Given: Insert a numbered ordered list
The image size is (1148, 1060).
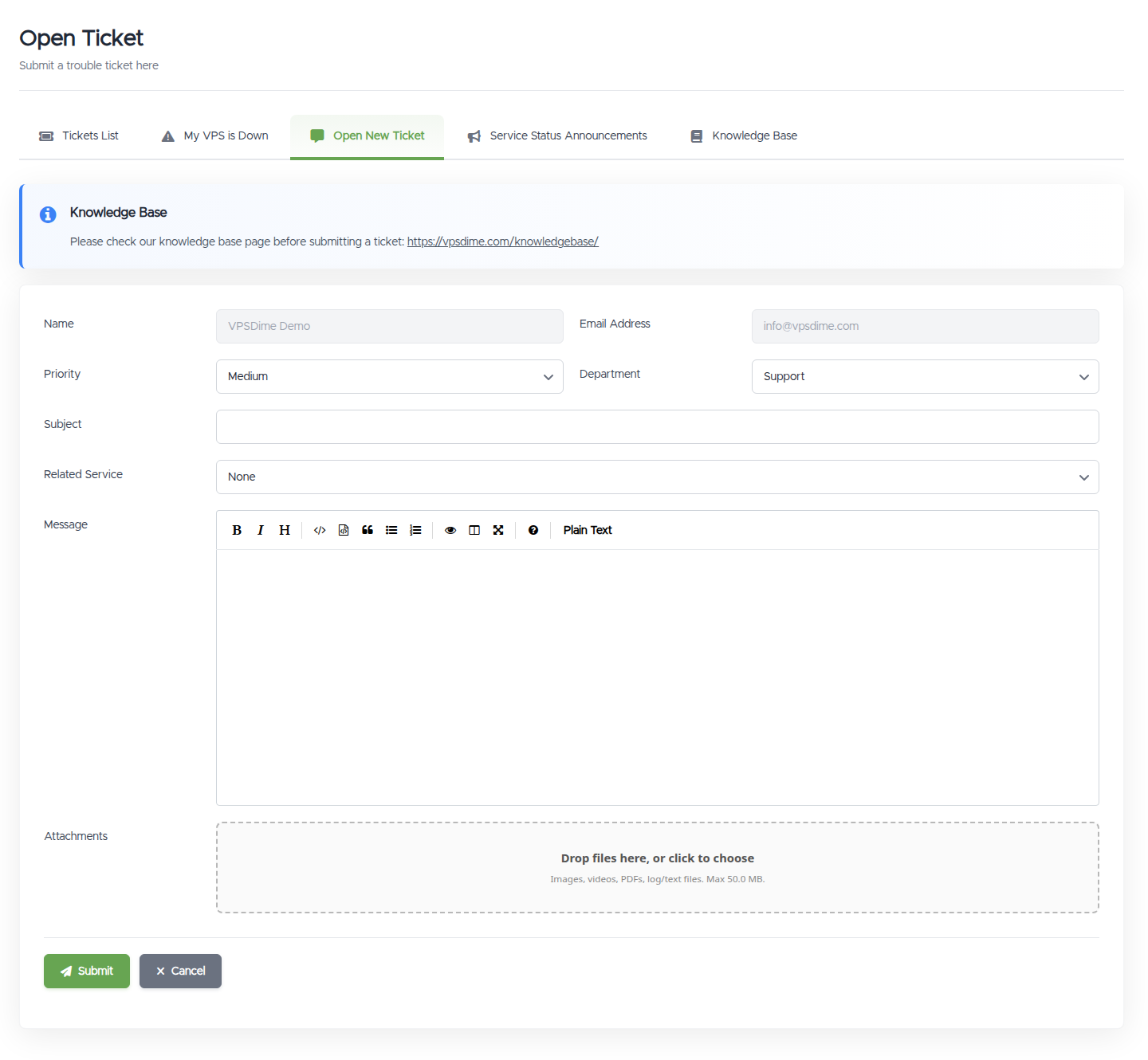Looking at the screenshot, I should coord(415,530).
